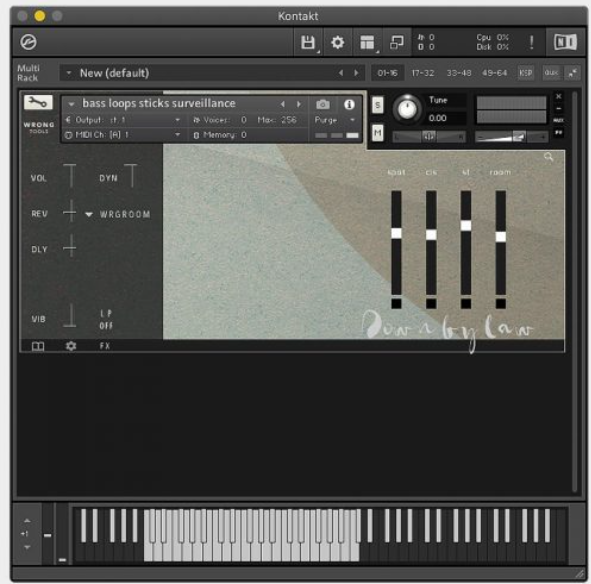
Task: Adjust the DYN slider
Action: pyautogui.click(x=131, y=175)
